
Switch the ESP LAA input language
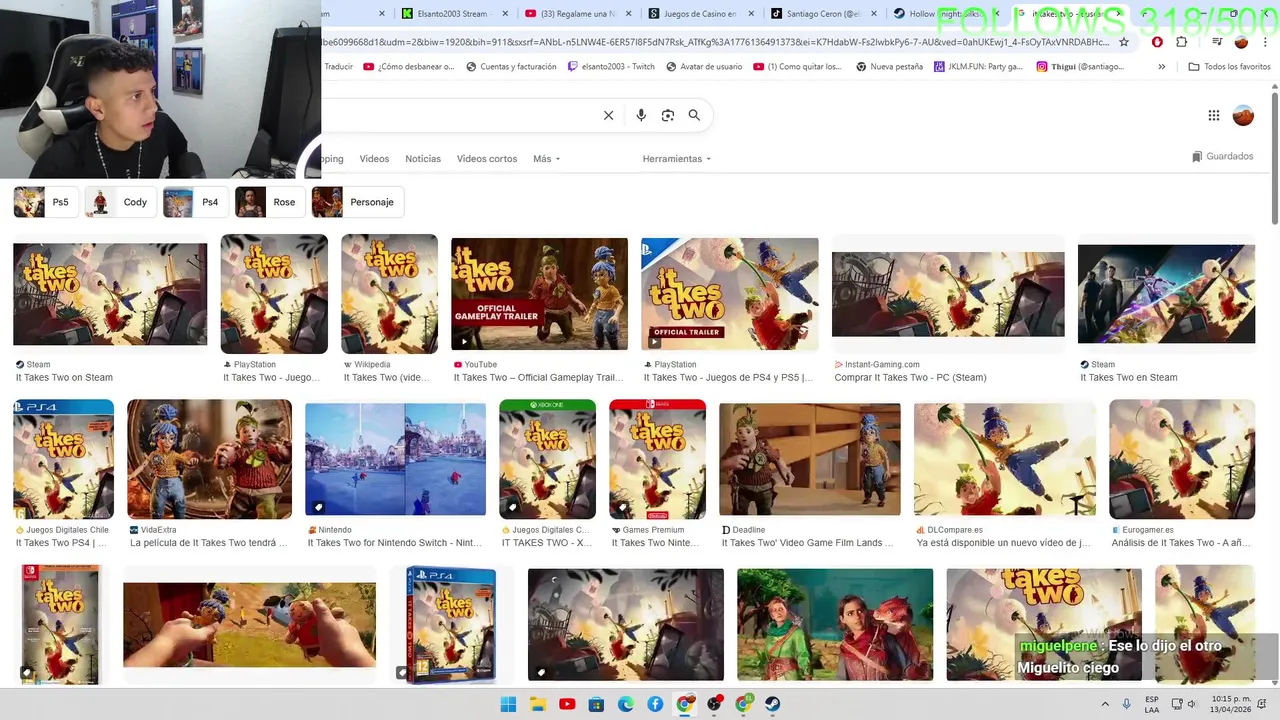1152,704
